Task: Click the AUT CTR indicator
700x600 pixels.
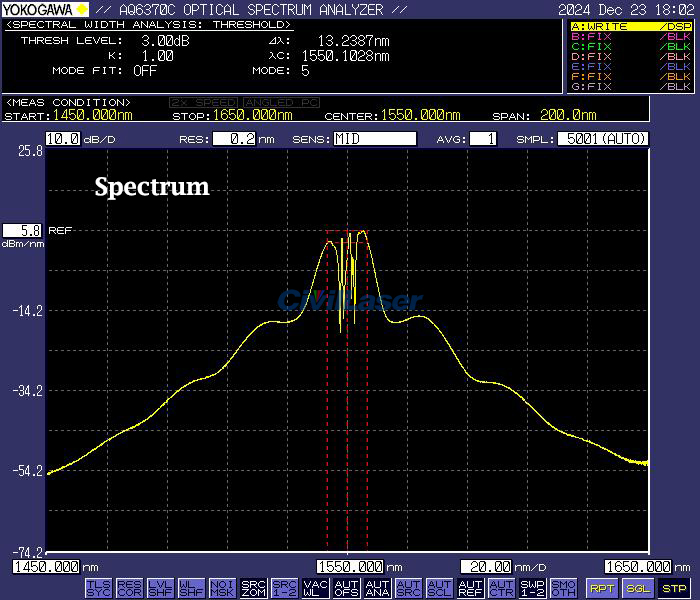Action: tap(501, 588)
